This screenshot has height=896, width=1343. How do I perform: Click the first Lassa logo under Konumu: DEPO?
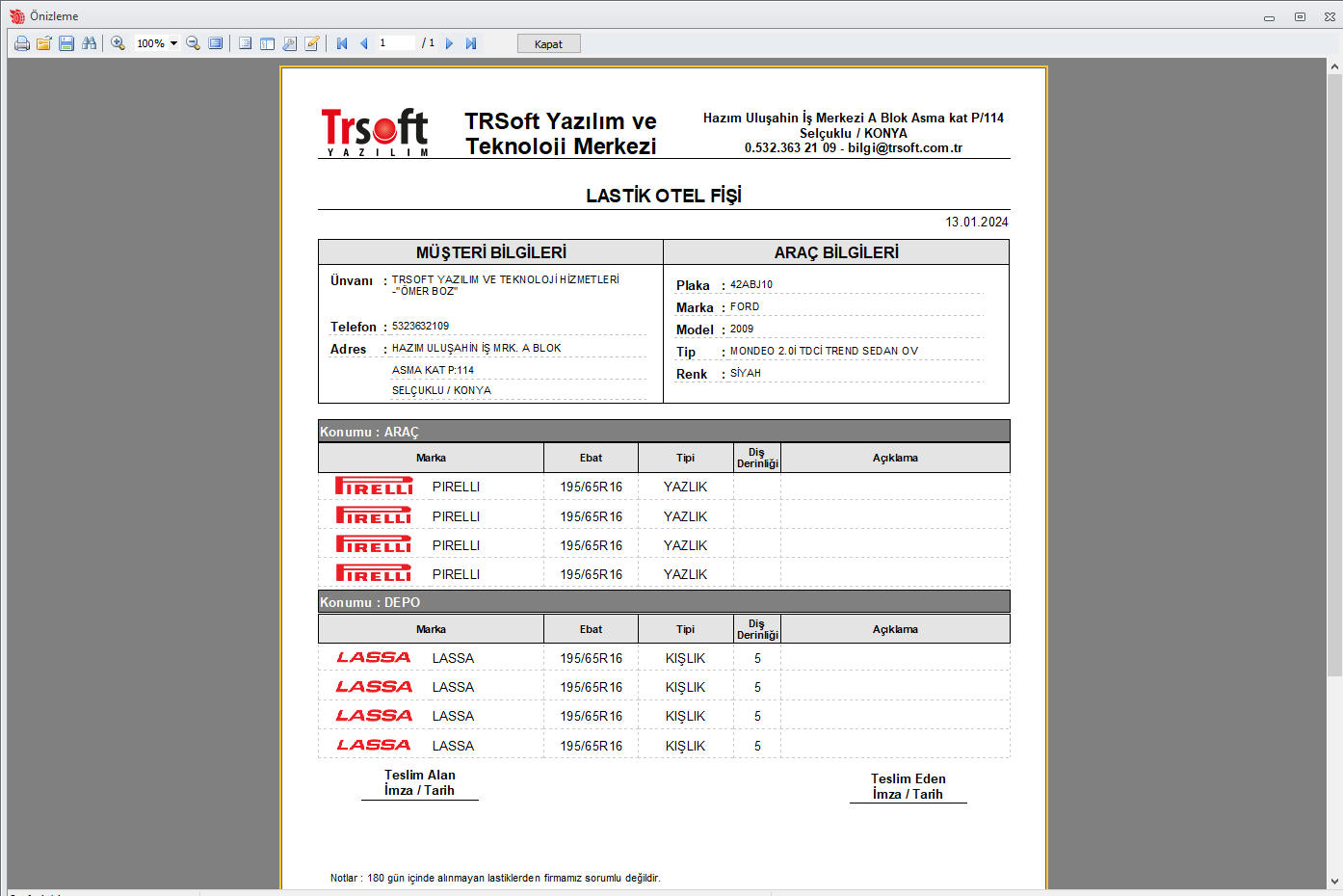click(x=374, y=657)
